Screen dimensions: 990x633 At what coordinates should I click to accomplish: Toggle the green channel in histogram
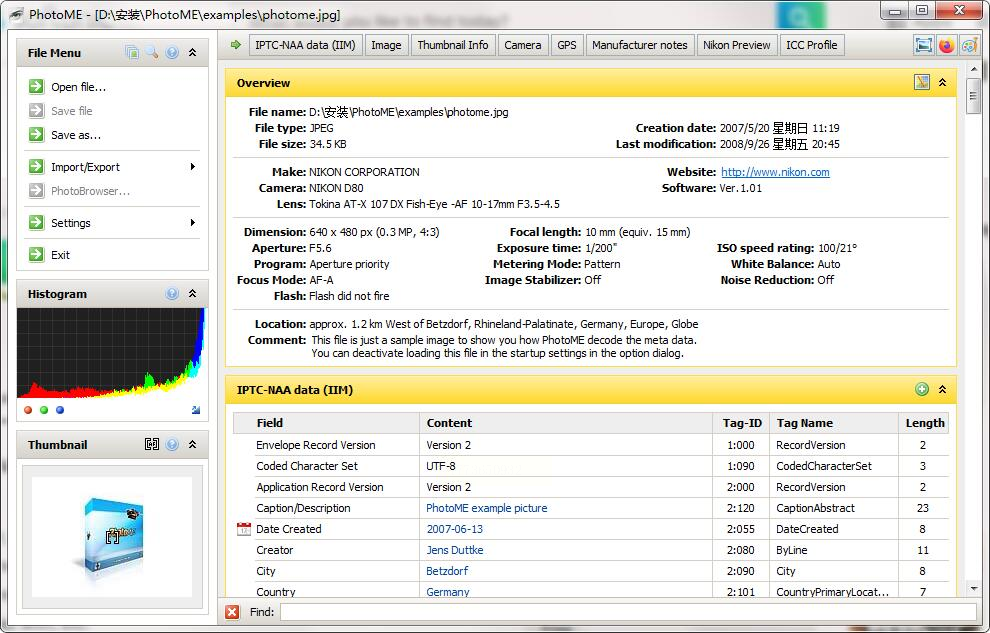click(x=44, y=410)
